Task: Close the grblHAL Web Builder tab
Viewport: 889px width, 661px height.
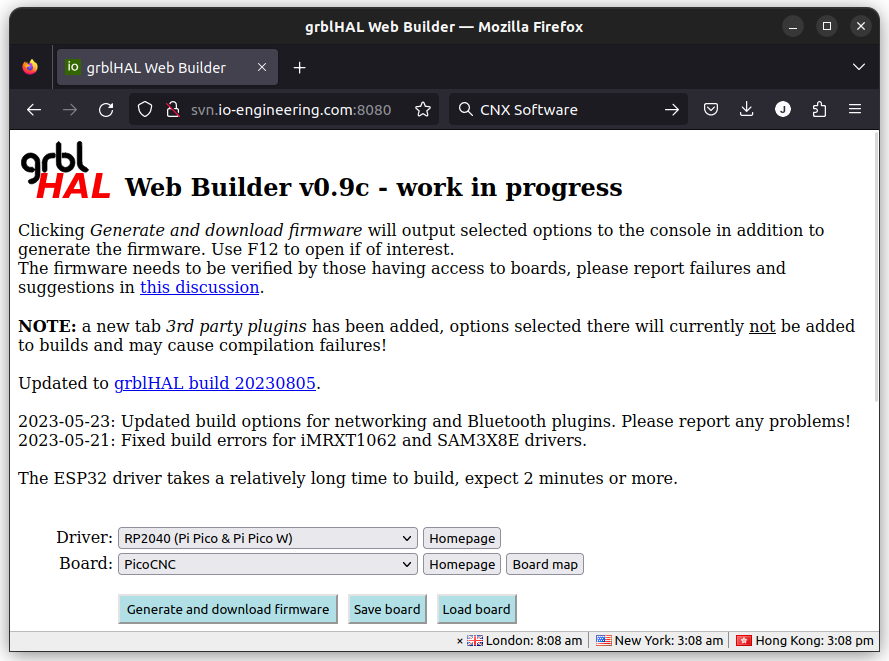Action: click(262, 67)
